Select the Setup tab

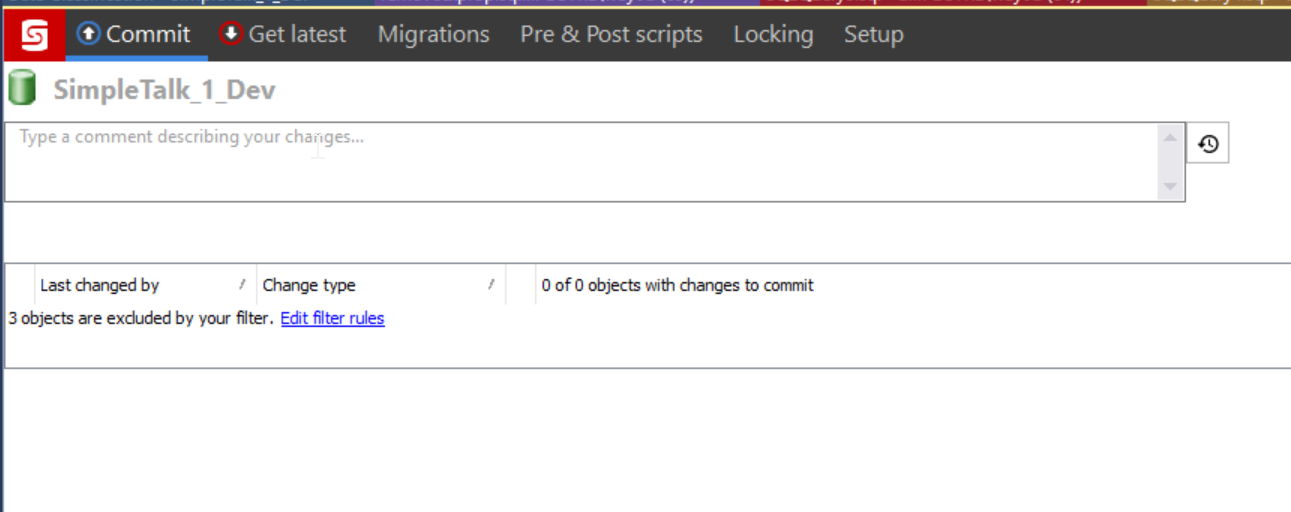click(x=873, y=34)
